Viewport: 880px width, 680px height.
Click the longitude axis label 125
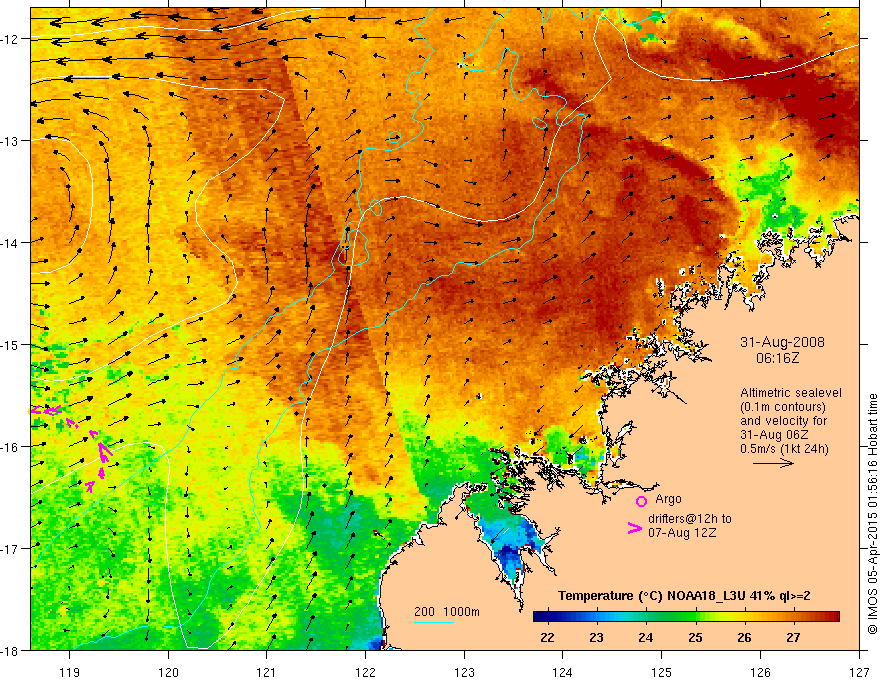[x=662, y=672]
